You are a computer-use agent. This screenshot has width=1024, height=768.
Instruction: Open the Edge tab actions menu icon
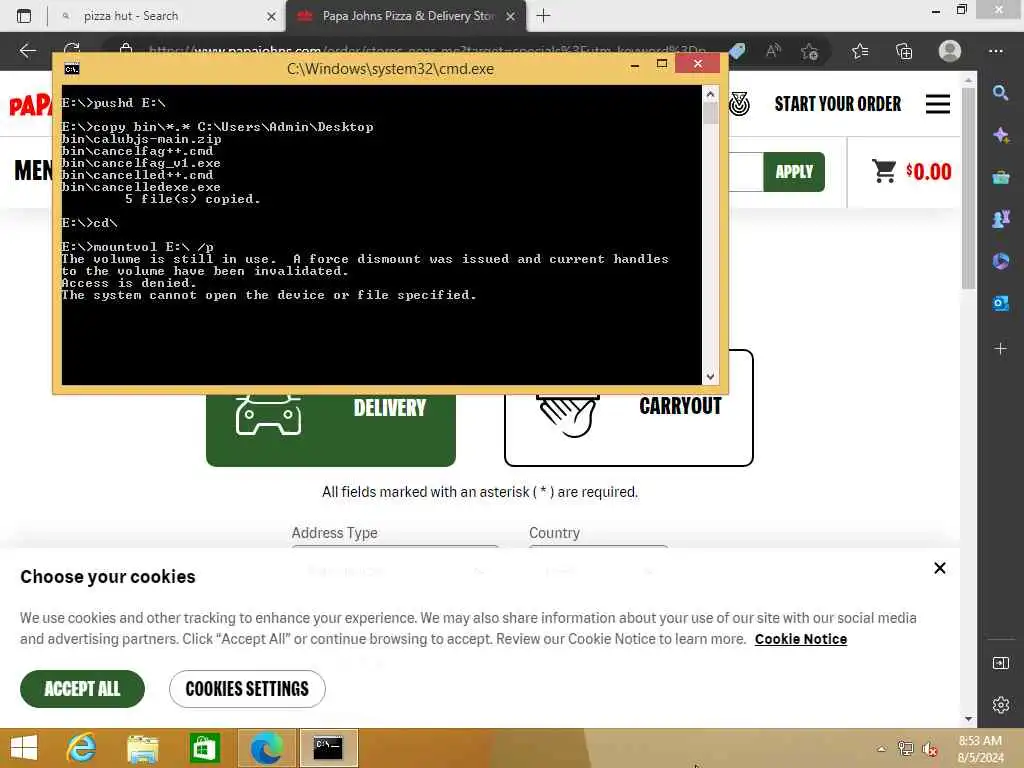point(24,16)
